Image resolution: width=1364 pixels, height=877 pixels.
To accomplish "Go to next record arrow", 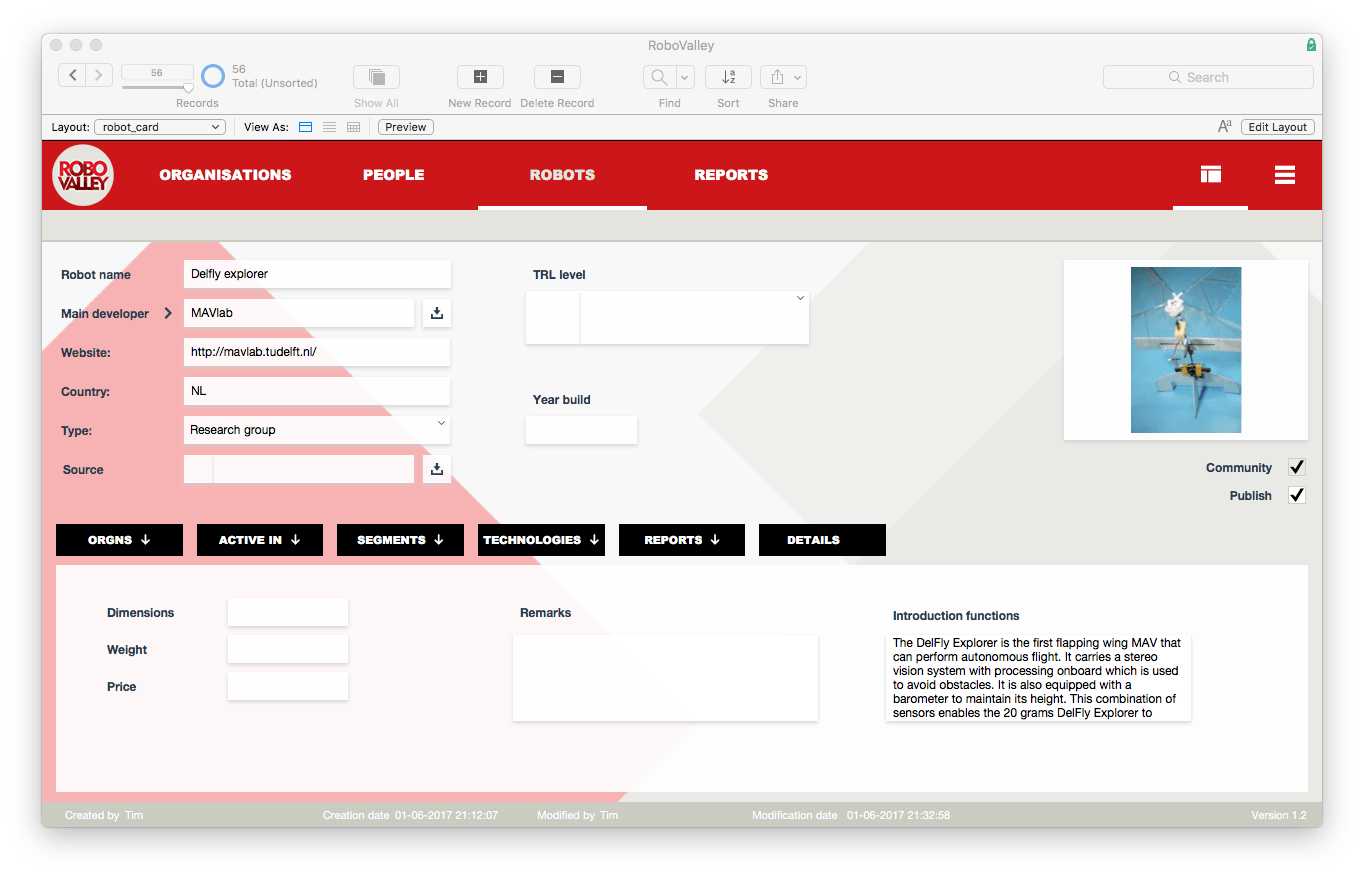I will [99, 75].
